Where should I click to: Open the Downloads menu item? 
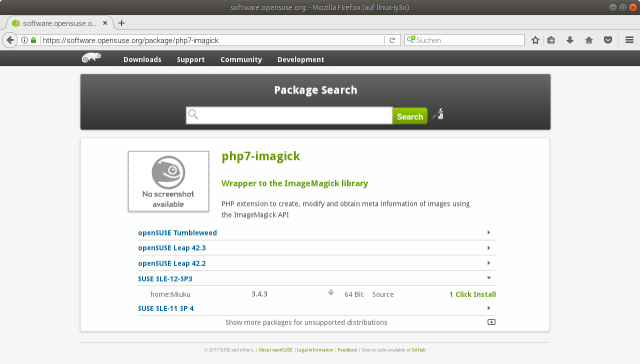(x=142, y=60)
